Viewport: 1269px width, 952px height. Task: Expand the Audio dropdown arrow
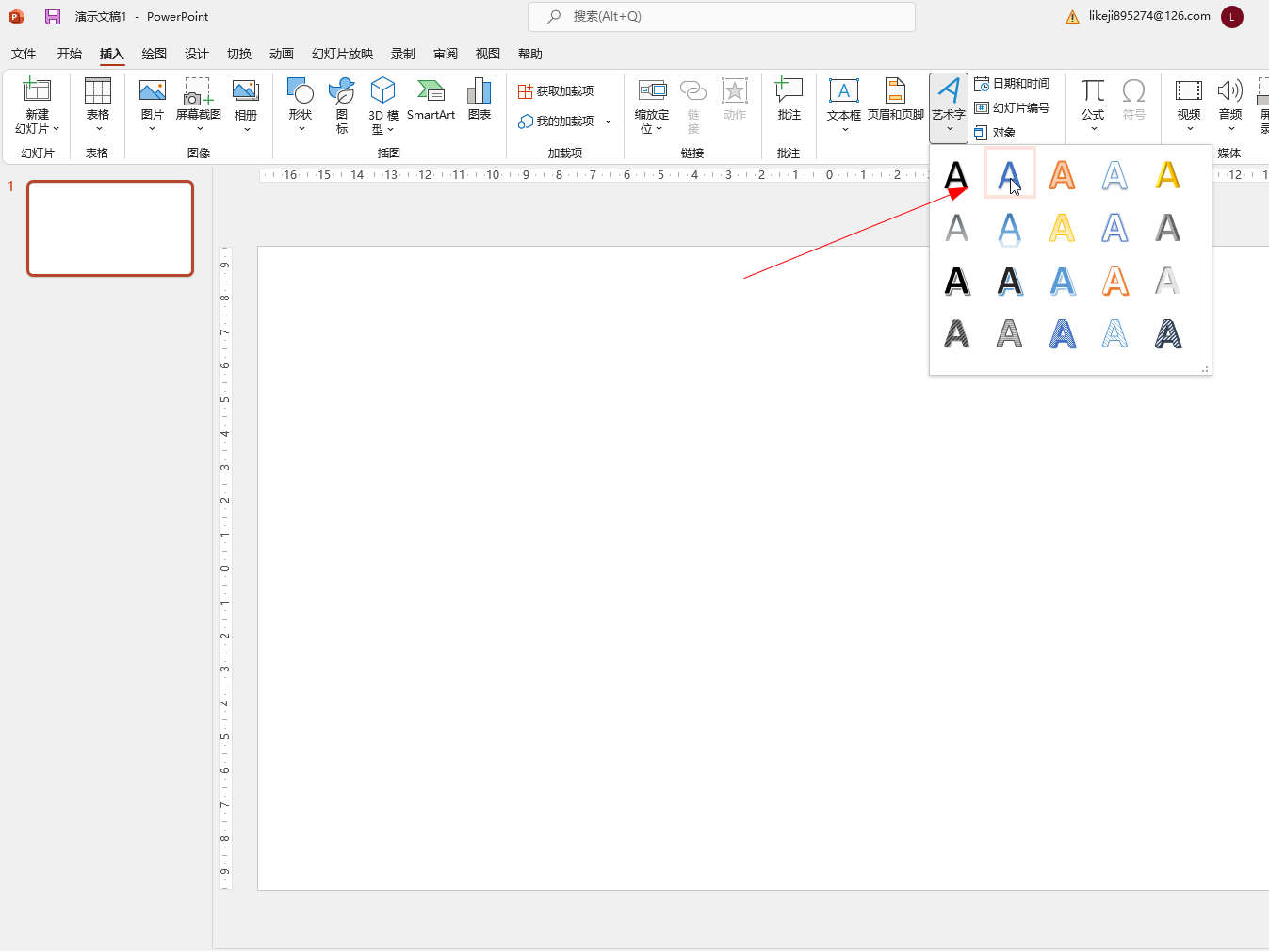coord(1230,129)
